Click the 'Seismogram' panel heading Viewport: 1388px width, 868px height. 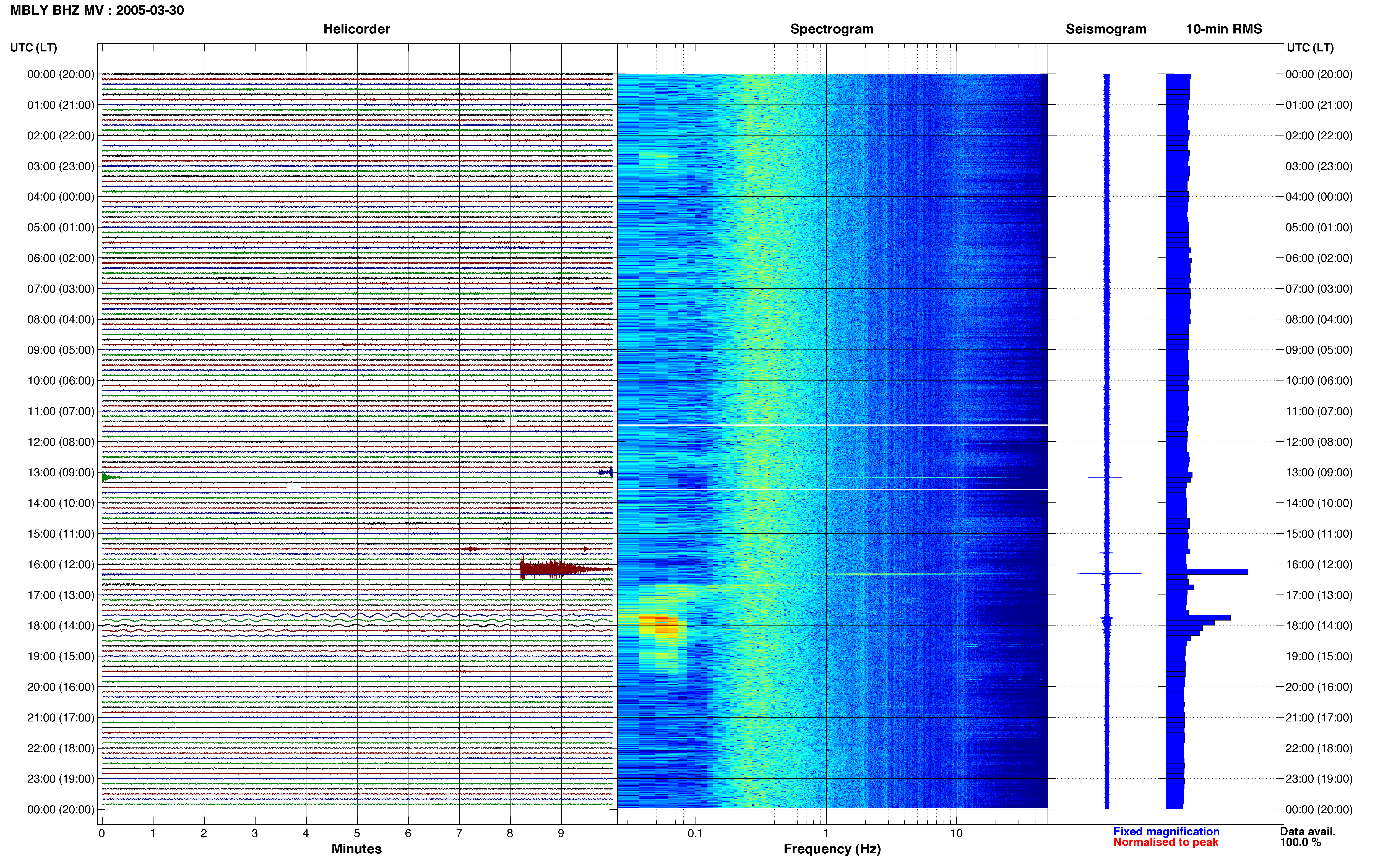[1106, 29]
